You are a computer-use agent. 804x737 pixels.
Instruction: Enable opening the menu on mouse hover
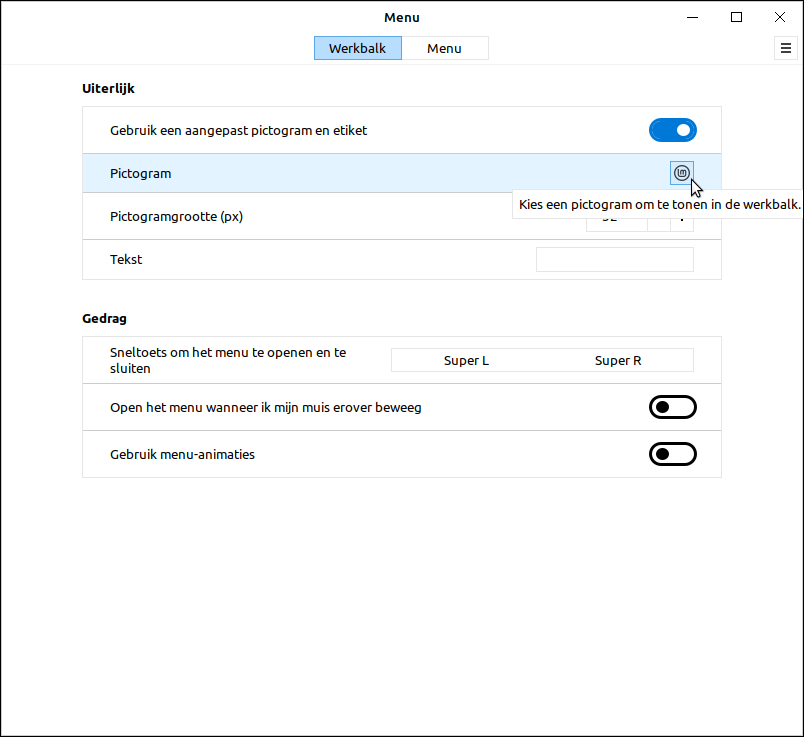(672, 407)
